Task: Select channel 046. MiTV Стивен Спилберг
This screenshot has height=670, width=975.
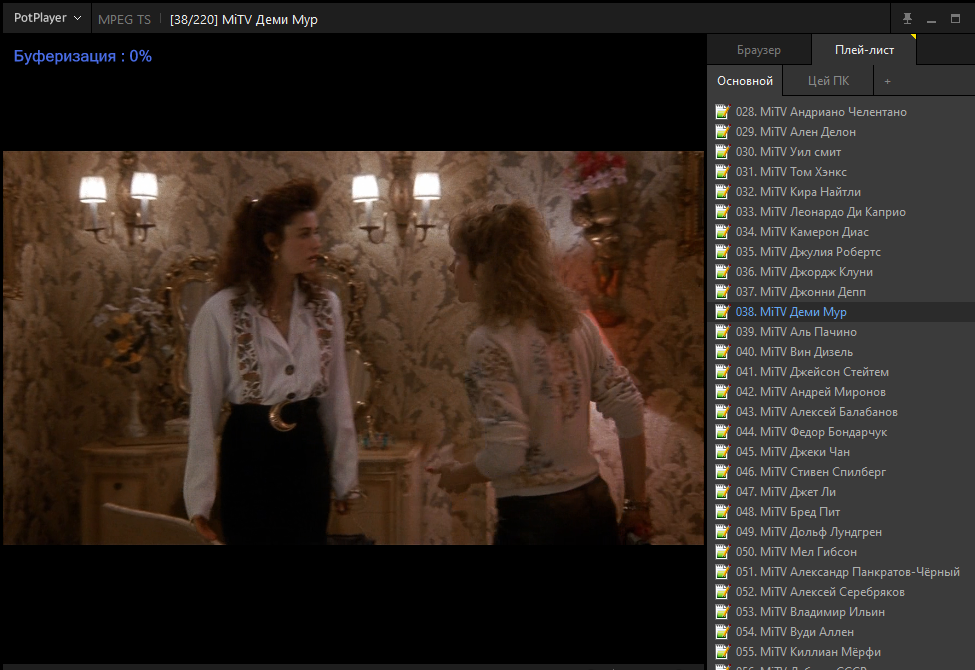Action: pos(841,472)
